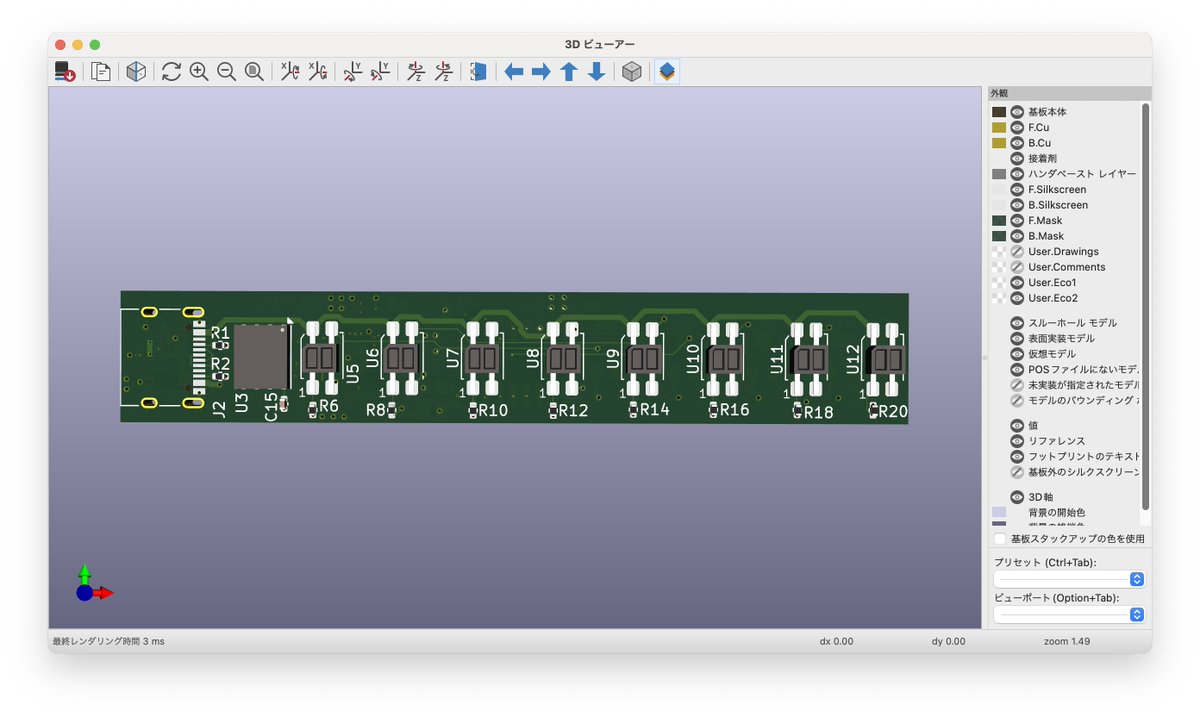Hide the 3D軸 axis indicator

(1017, 497)
